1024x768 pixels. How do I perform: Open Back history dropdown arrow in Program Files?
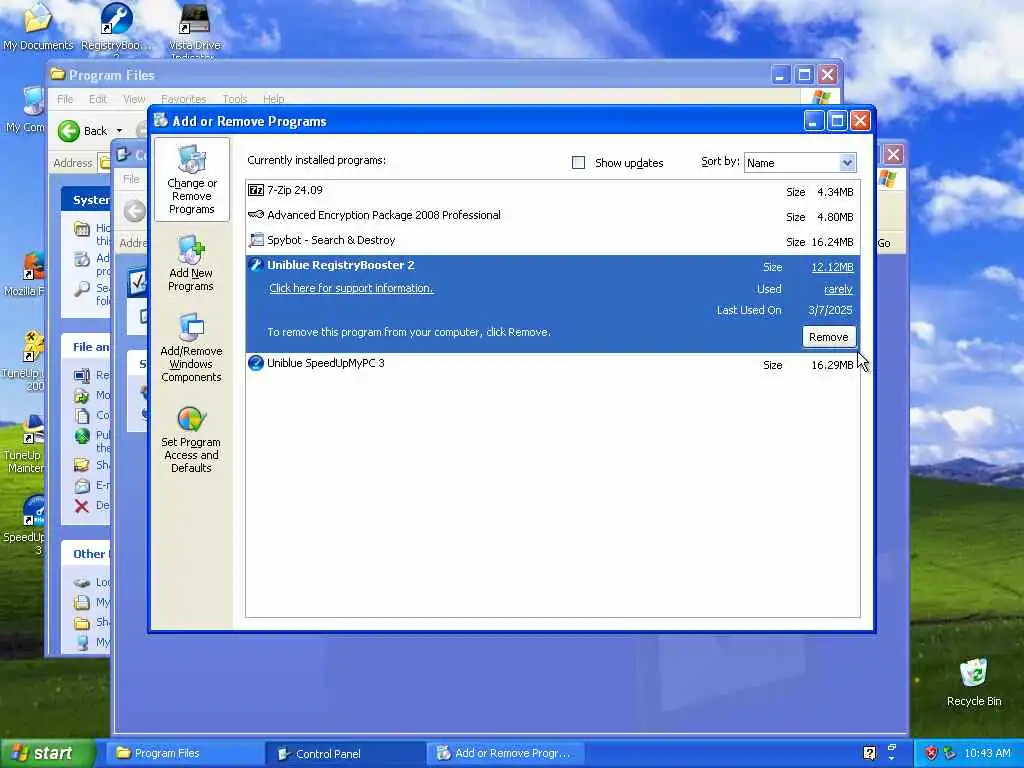point(120,131)
